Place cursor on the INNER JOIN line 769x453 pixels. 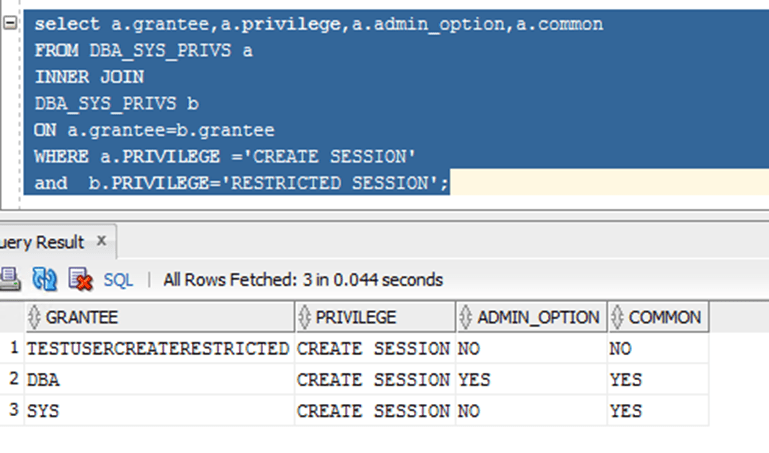[89, 76]
